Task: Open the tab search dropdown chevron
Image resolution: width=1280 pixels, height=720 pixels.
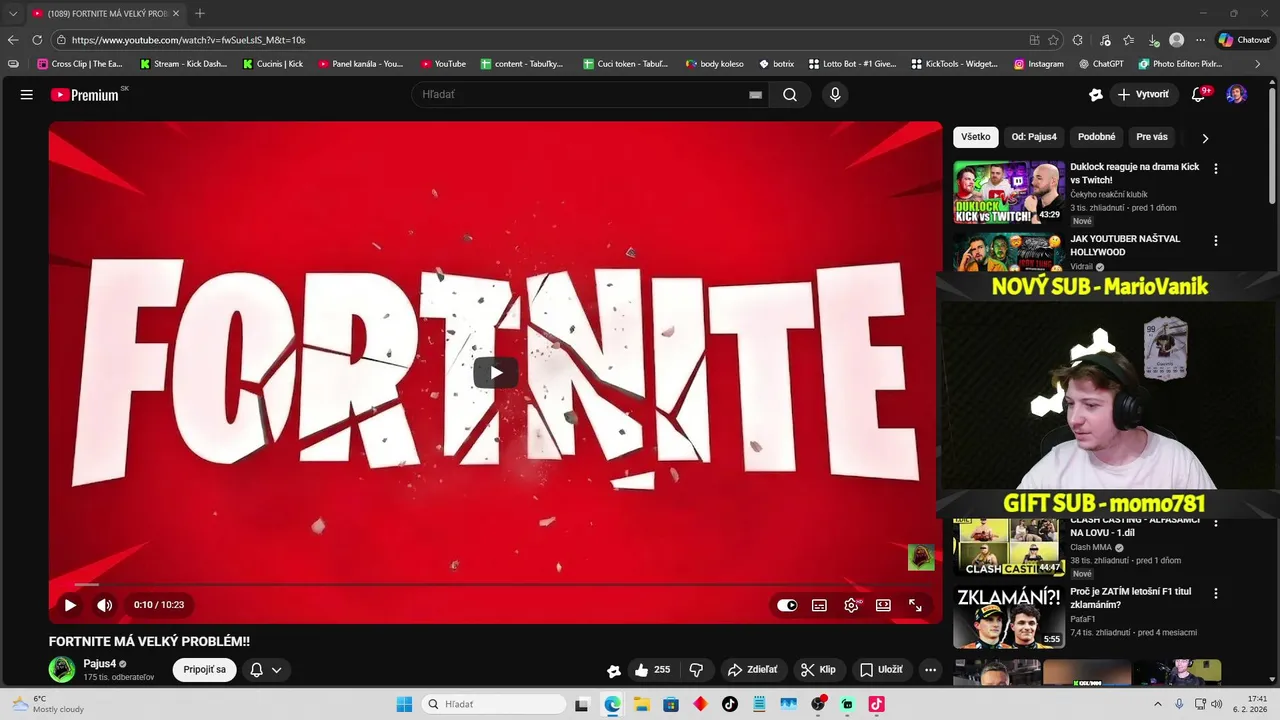Action: coord(13,13)
